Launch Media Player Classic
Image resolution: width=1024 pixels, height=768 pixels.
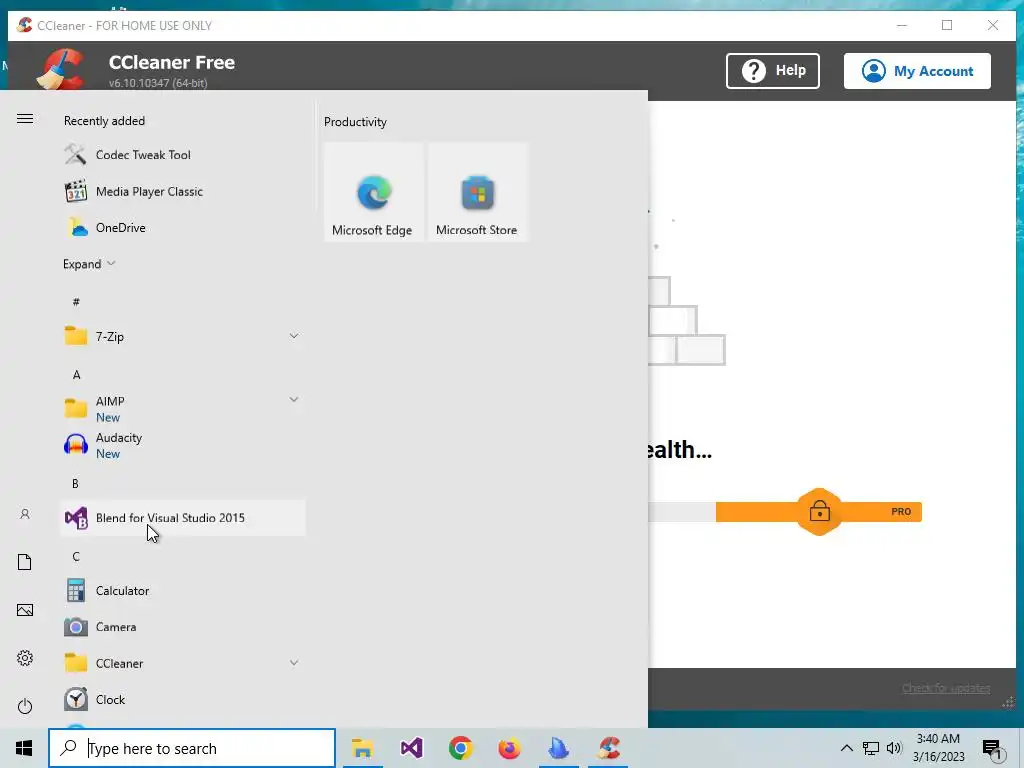coord(183,191)
